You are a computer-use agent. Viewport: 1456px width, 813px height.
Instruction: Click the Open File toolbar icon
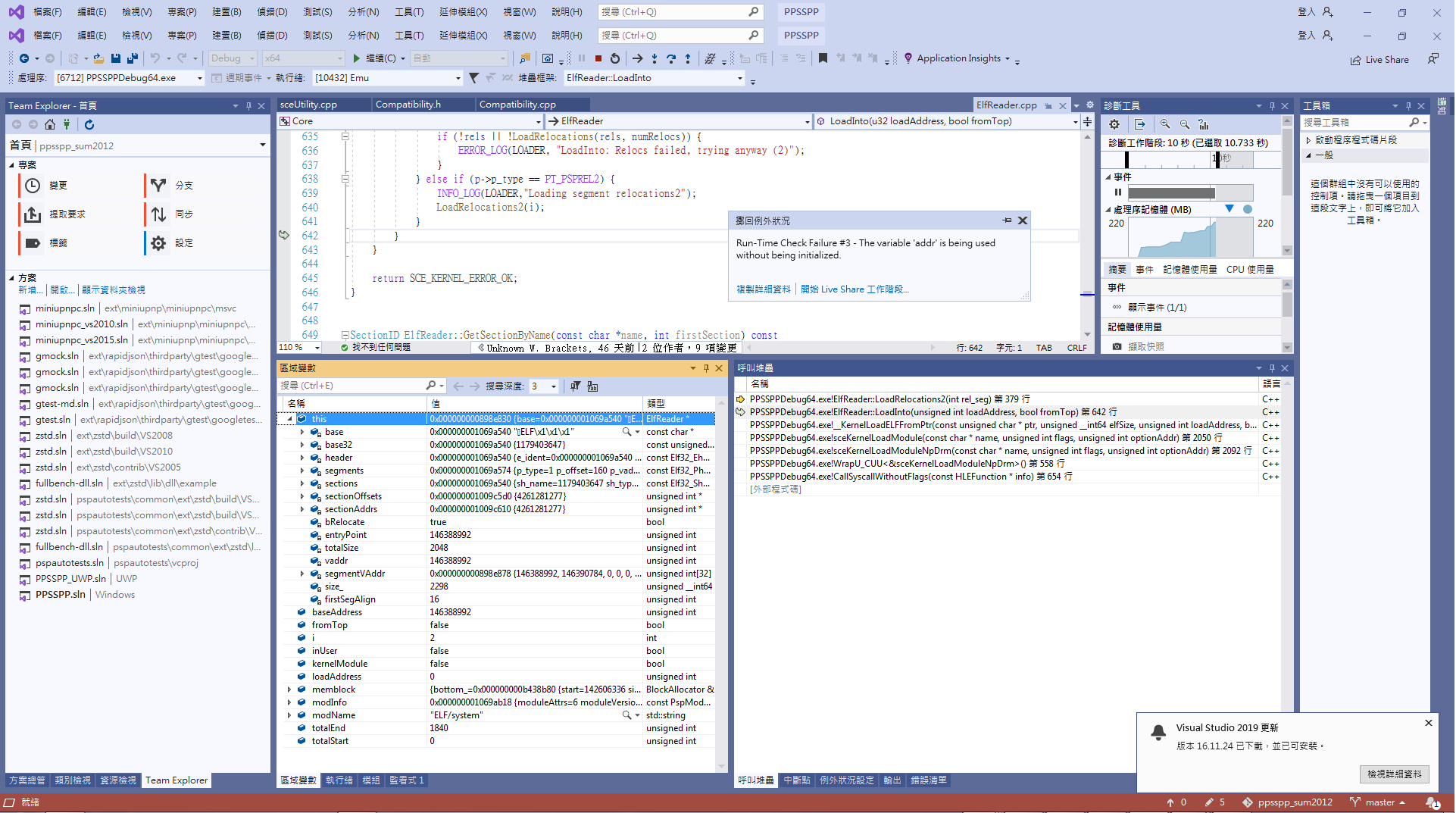(x=99, y=58)
